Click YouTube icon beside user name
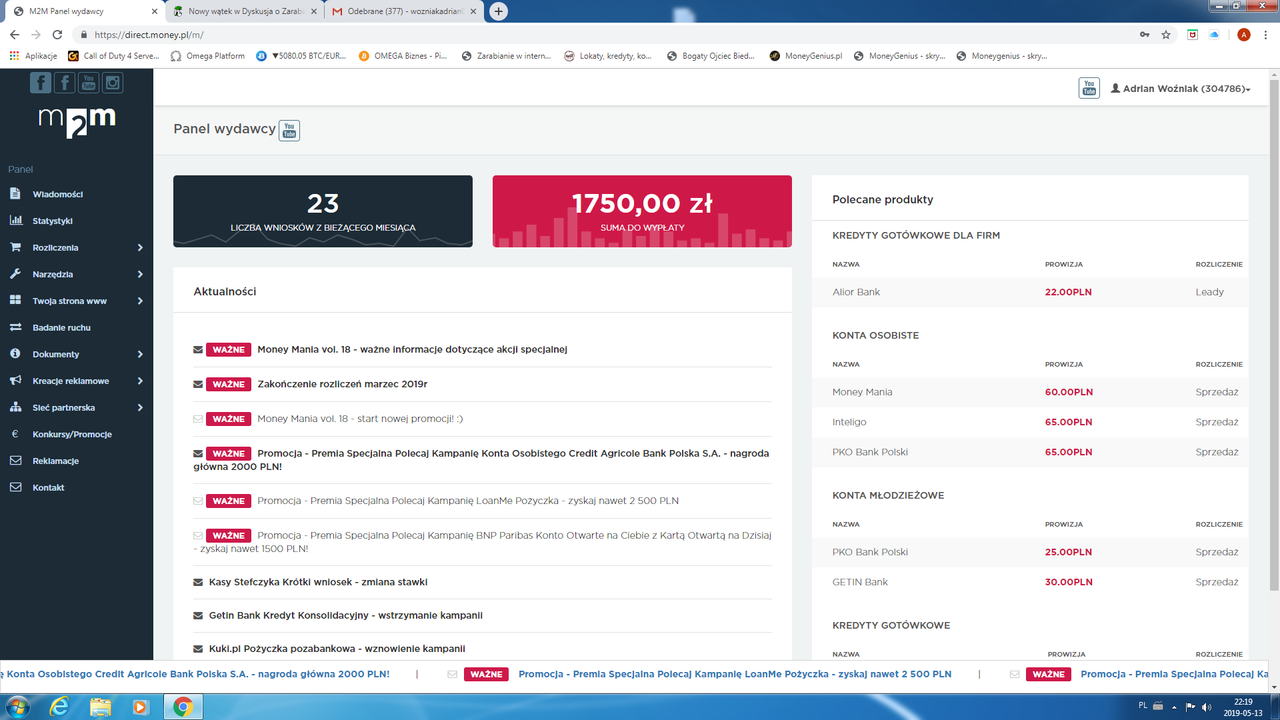 point(1089,88)
